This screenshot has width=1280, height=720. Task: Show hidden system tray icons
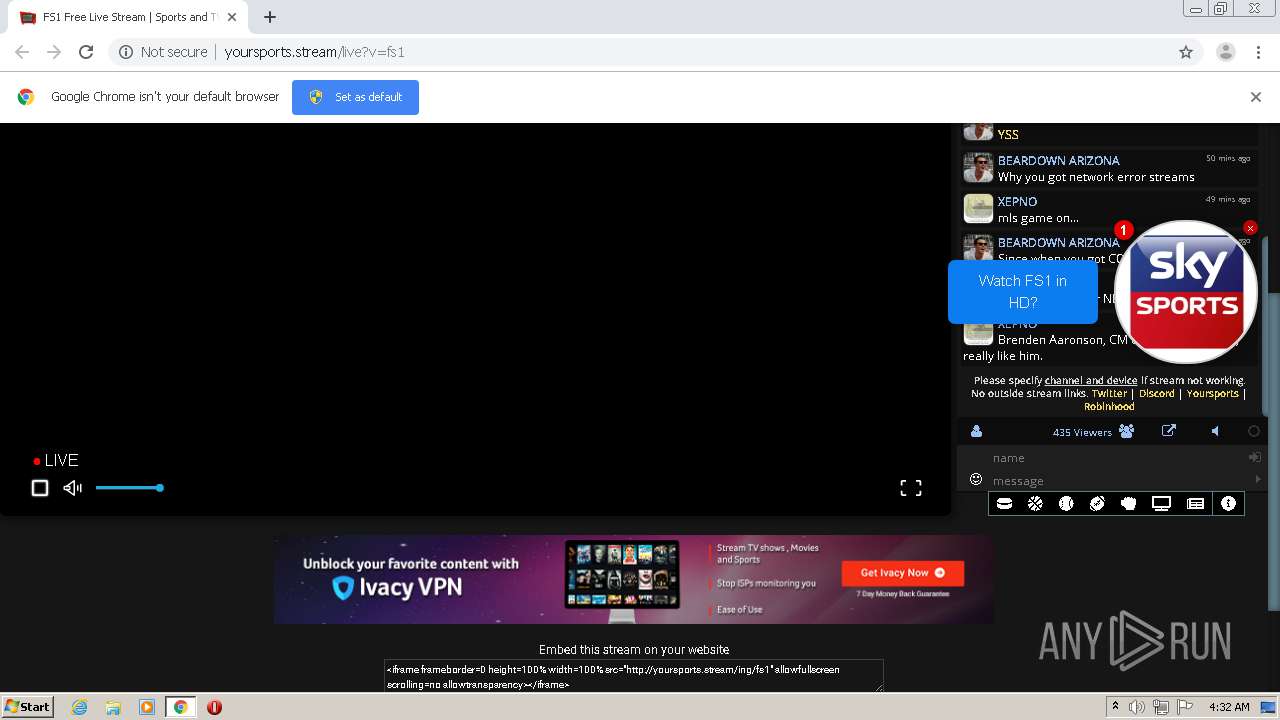[x=1115, y=706]
